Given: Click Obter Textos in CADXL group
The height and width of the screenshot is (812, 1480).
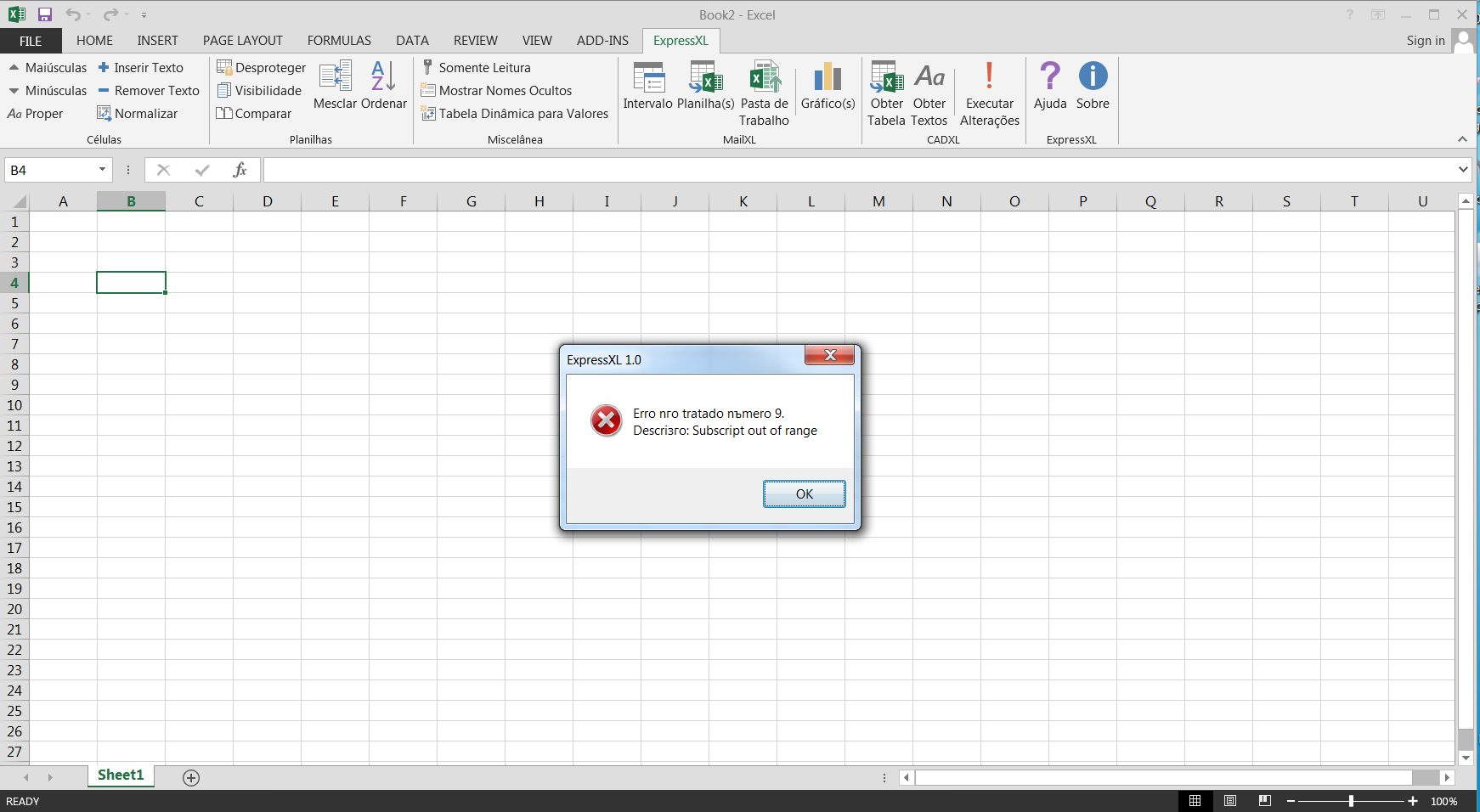Looking at the screenshot, I should click(929, 93).
